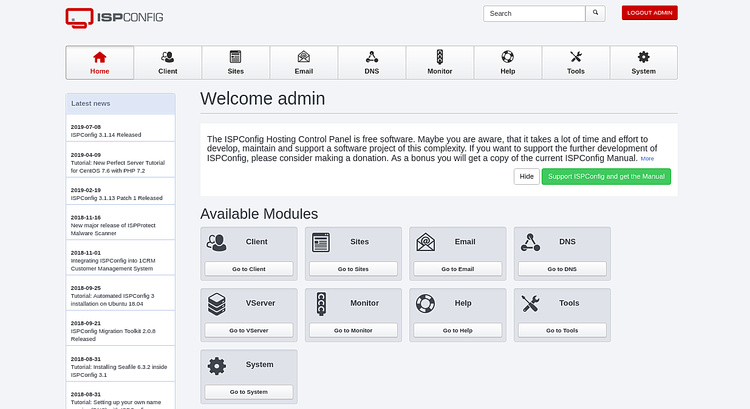Viewport: 750px width, 409px height.
Task: Open ISPConfig 3.1.14 Released news item
Action: [x=106, y=134]
